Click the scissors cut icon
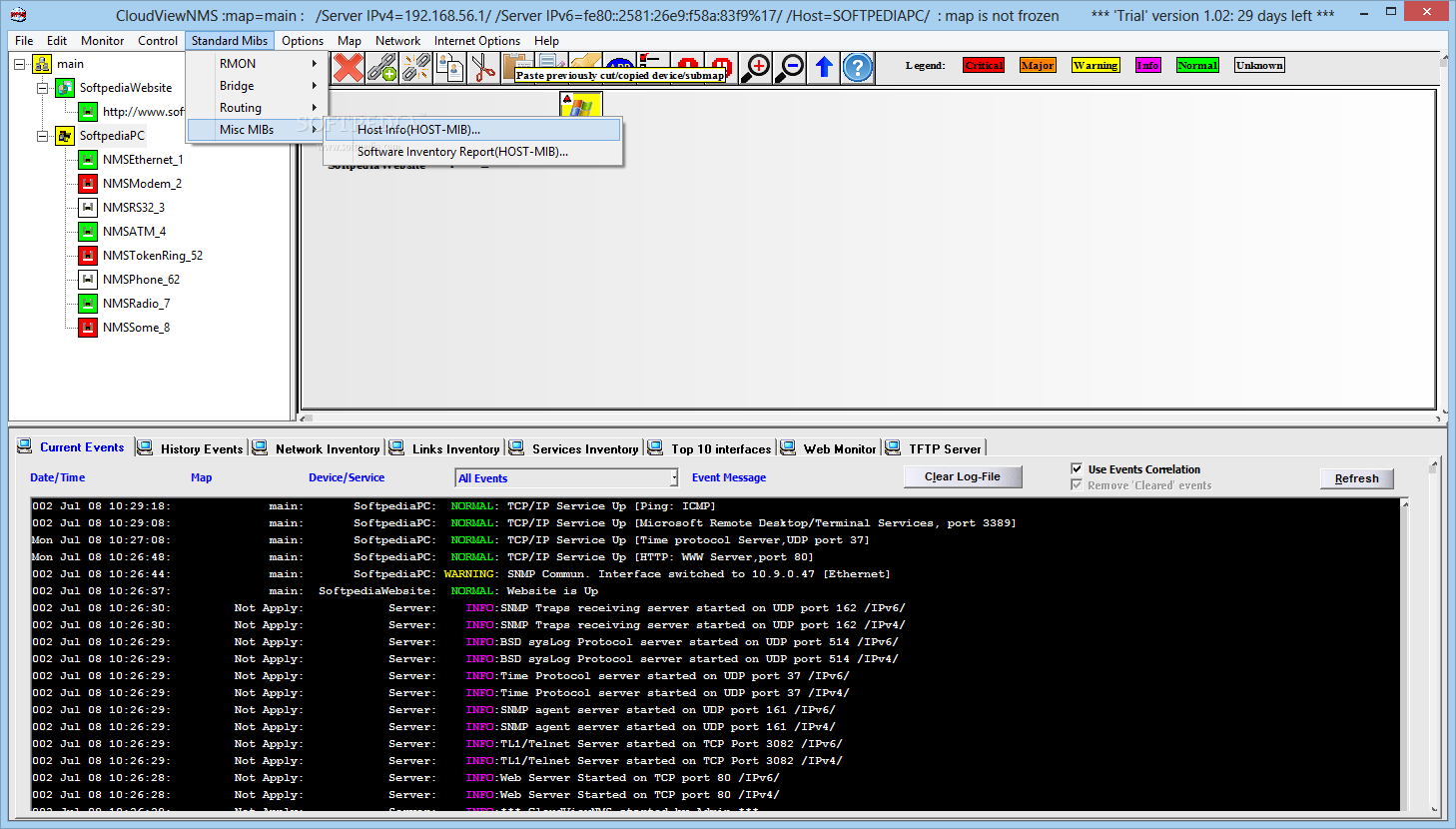The width and height of the screenshot is (1456, 829). (x=484, y=67)
